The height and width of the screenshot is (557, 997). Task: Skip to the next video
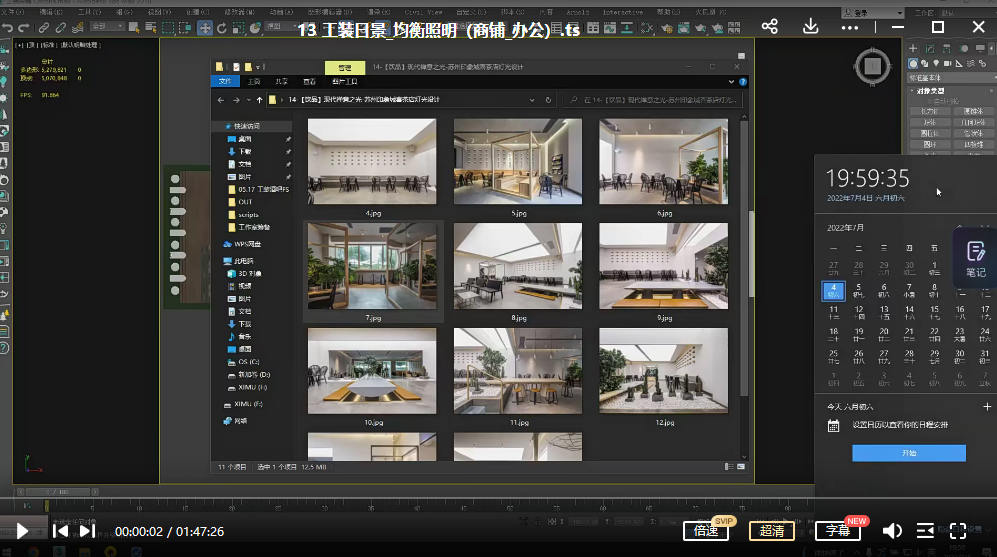[87, 531]
